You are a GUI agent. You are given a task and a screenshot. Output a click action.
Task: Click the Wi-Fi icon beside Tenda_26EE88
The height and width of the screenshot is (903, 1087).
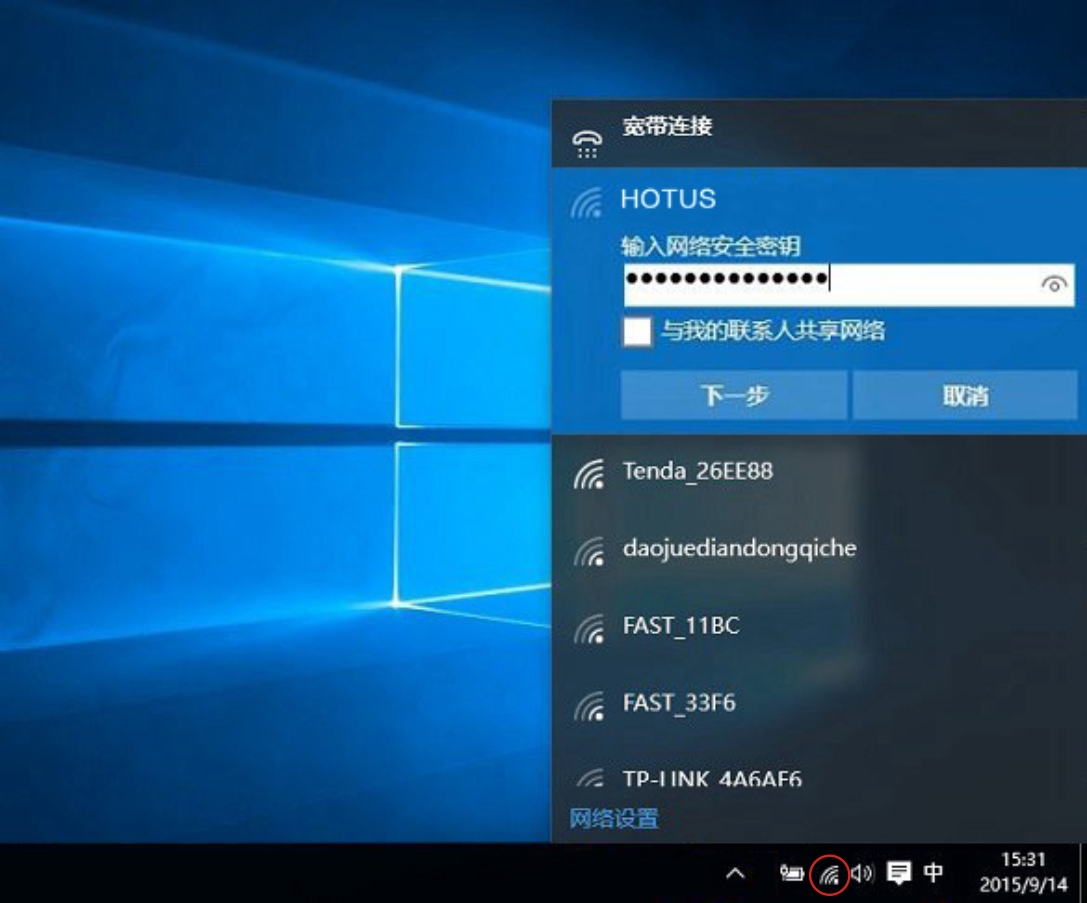pos(589,474)
